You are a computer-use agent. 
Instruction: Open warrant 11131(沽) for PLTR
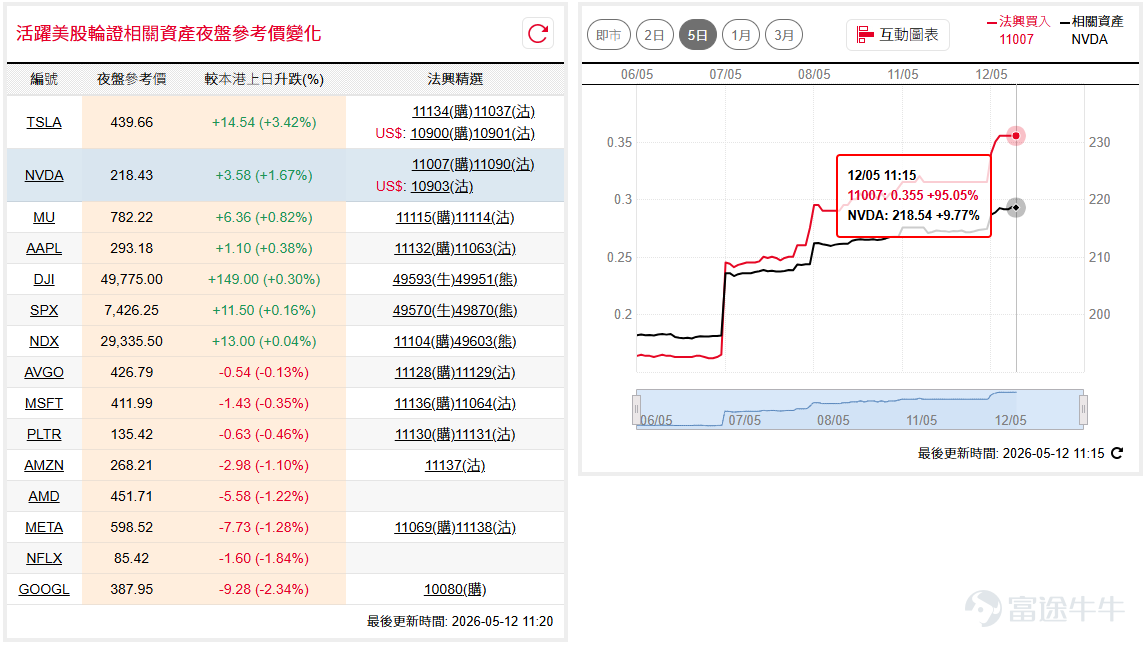pyautogui.click(x=486, y=435)
